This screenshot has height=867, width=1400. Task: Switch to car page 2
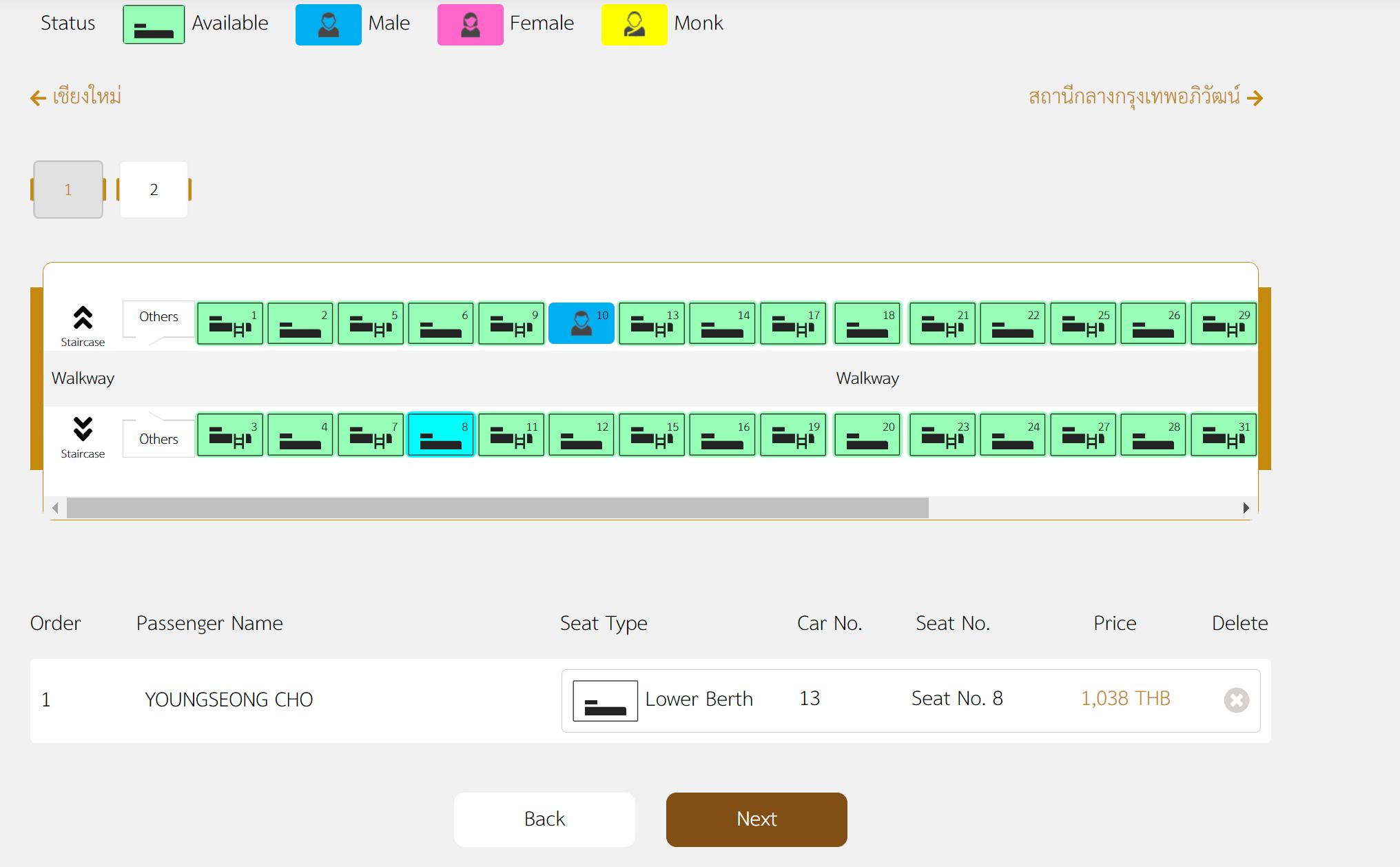tap(153, 189)
